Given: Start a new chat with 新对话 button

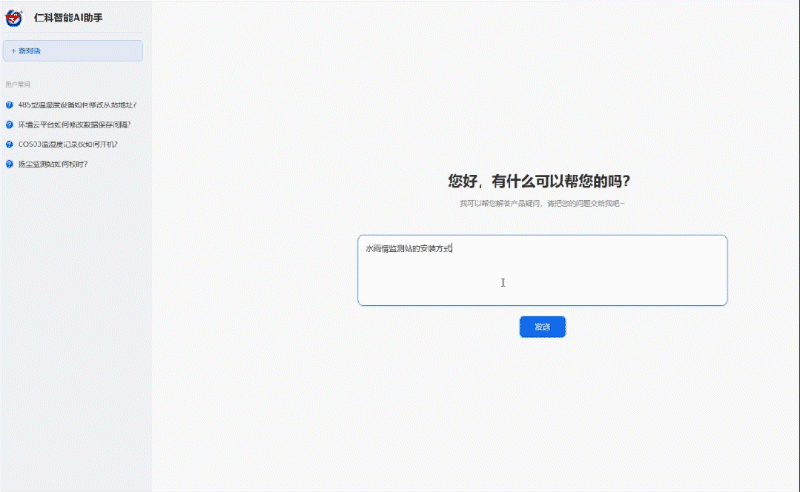Looking at the screenshot, I should pos(75,50).
